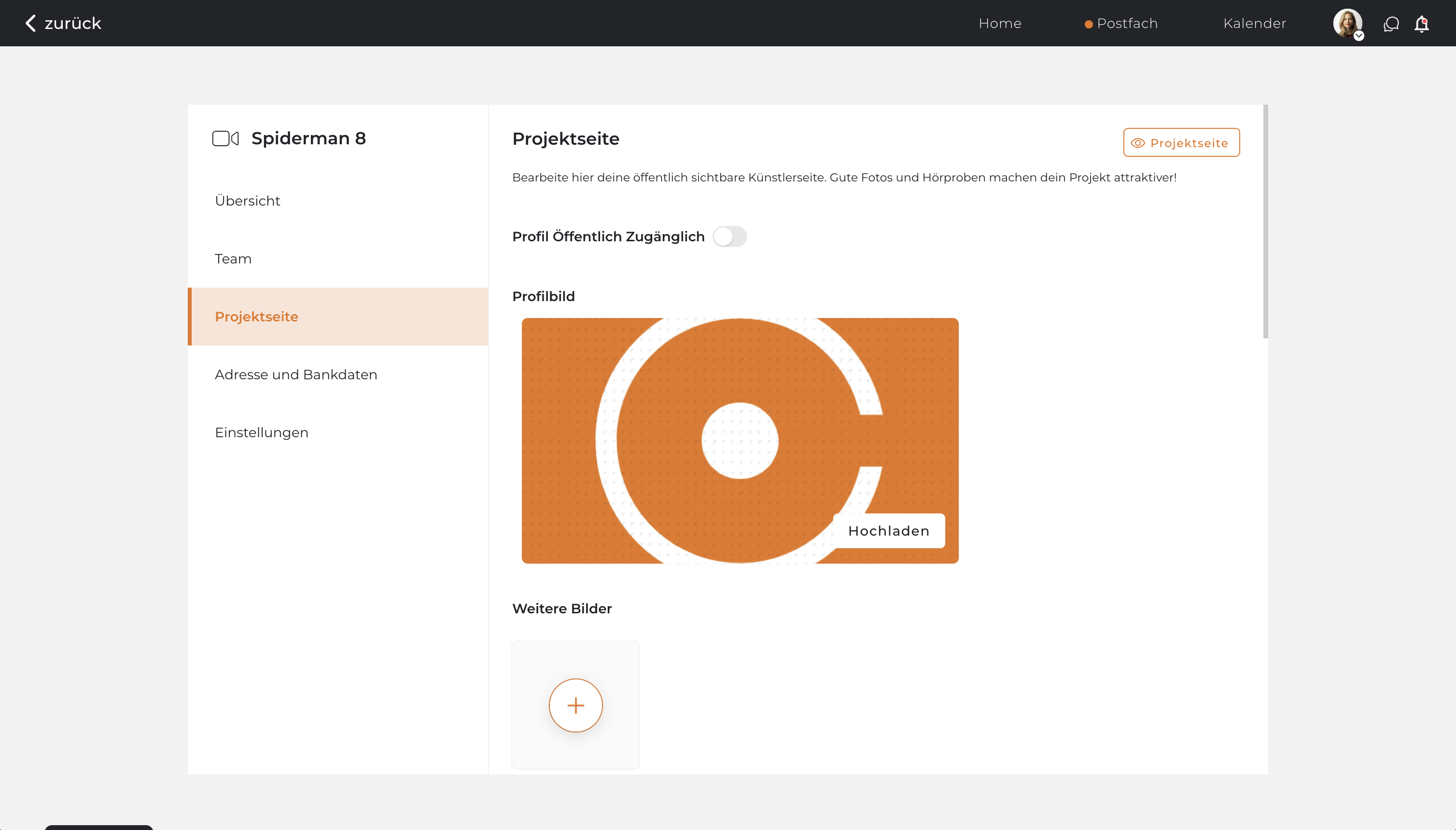Select Team in the sidebar
Screen dimensions: 1456x830
point(233,259)
